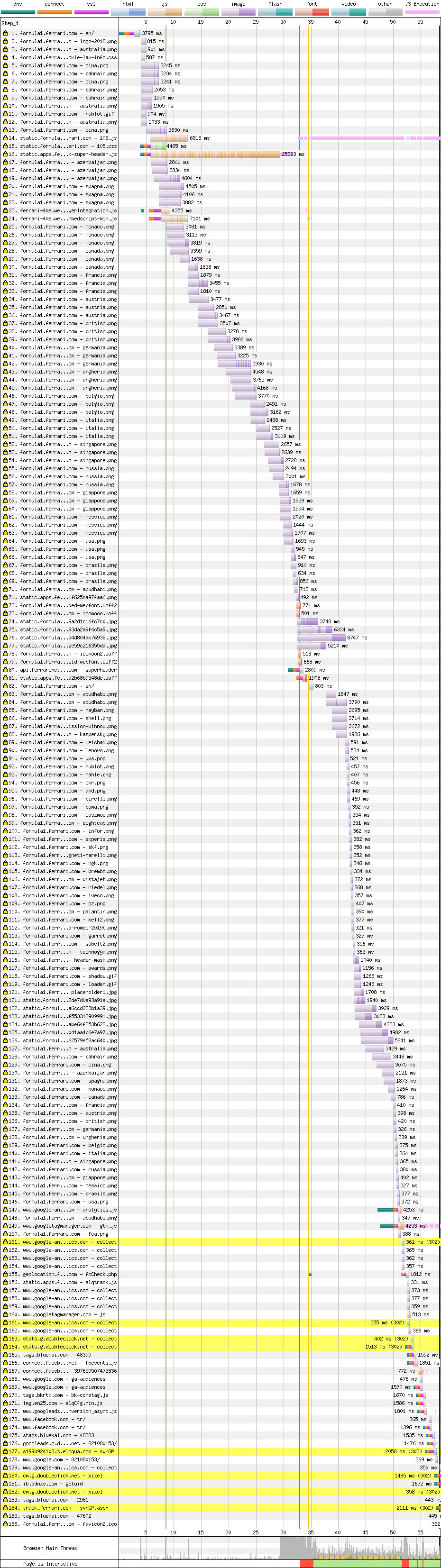This screenshot has height=1568, width=441.
Task: Click the lock icon on request 82 en/
Action: pos(6,686)
